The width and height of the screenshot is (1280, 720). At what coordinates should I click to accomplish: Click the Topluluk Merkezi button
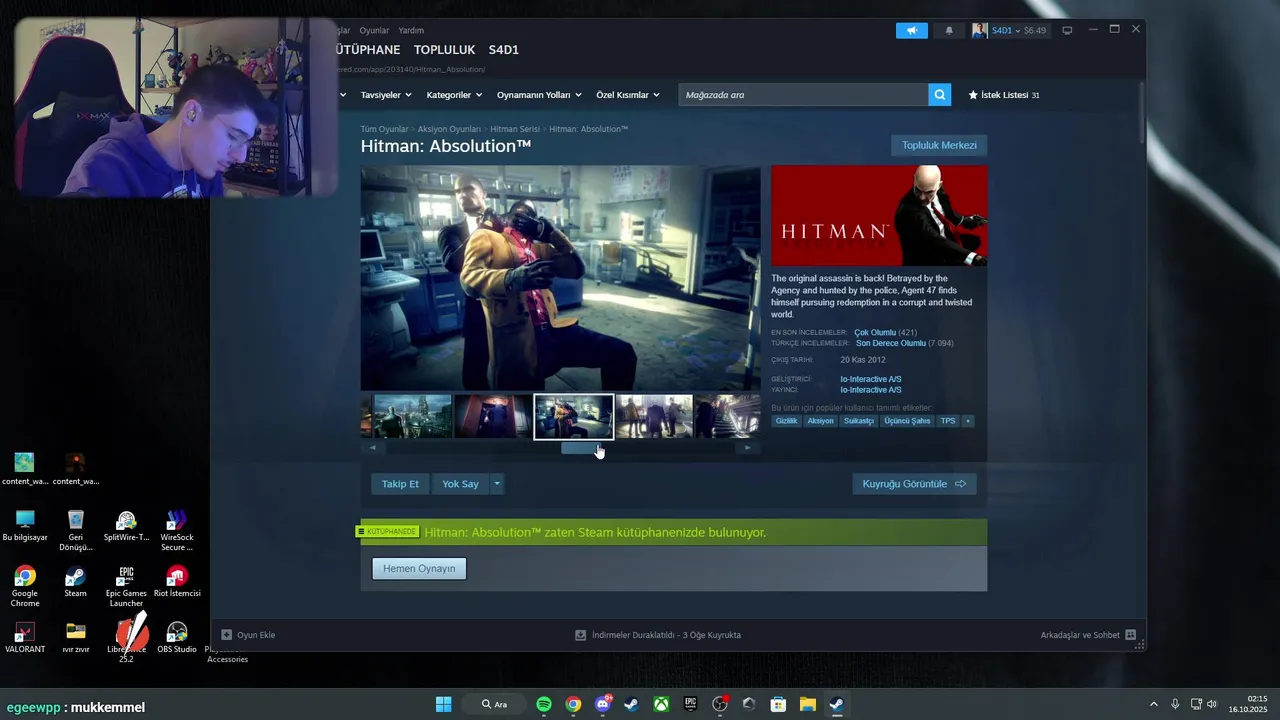coord(939,145)
